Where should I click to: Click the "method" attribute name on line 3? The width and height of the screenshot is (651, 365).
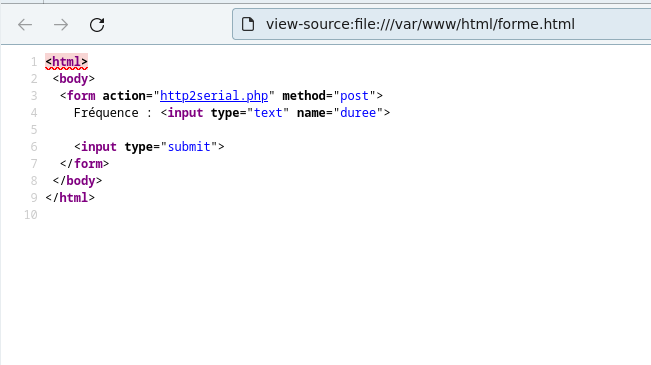click(x=304, y=96)
